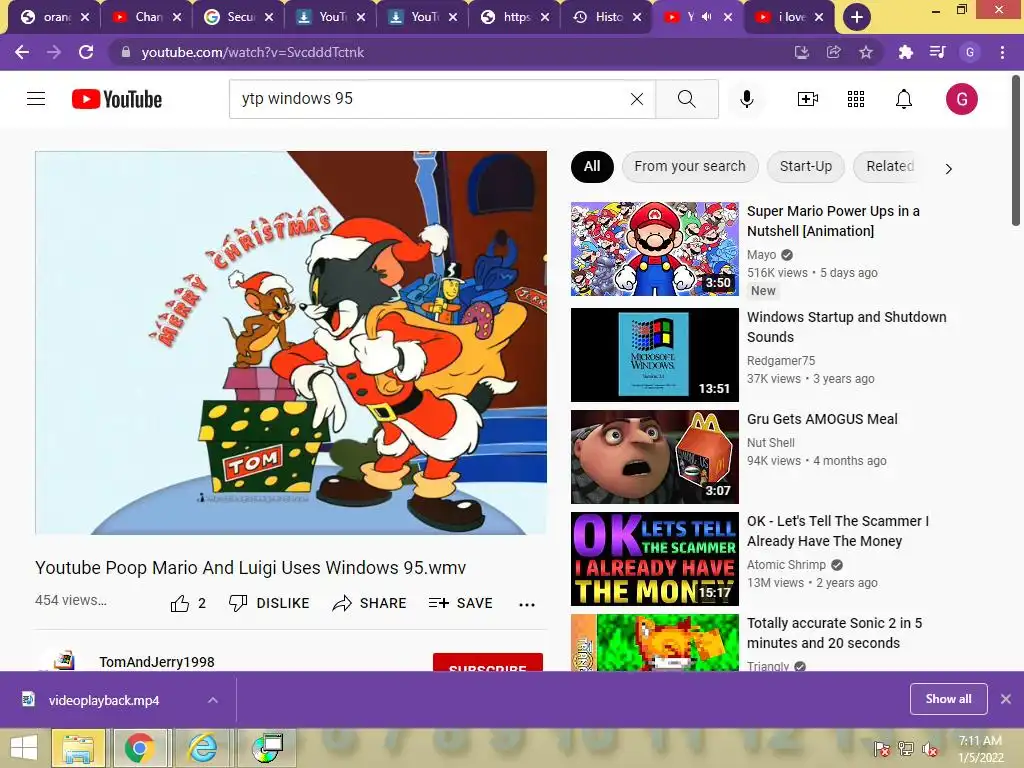Switch to the 'Secu' Google tab
Screen dimensions: 1024x768
[x=238, y=17]
